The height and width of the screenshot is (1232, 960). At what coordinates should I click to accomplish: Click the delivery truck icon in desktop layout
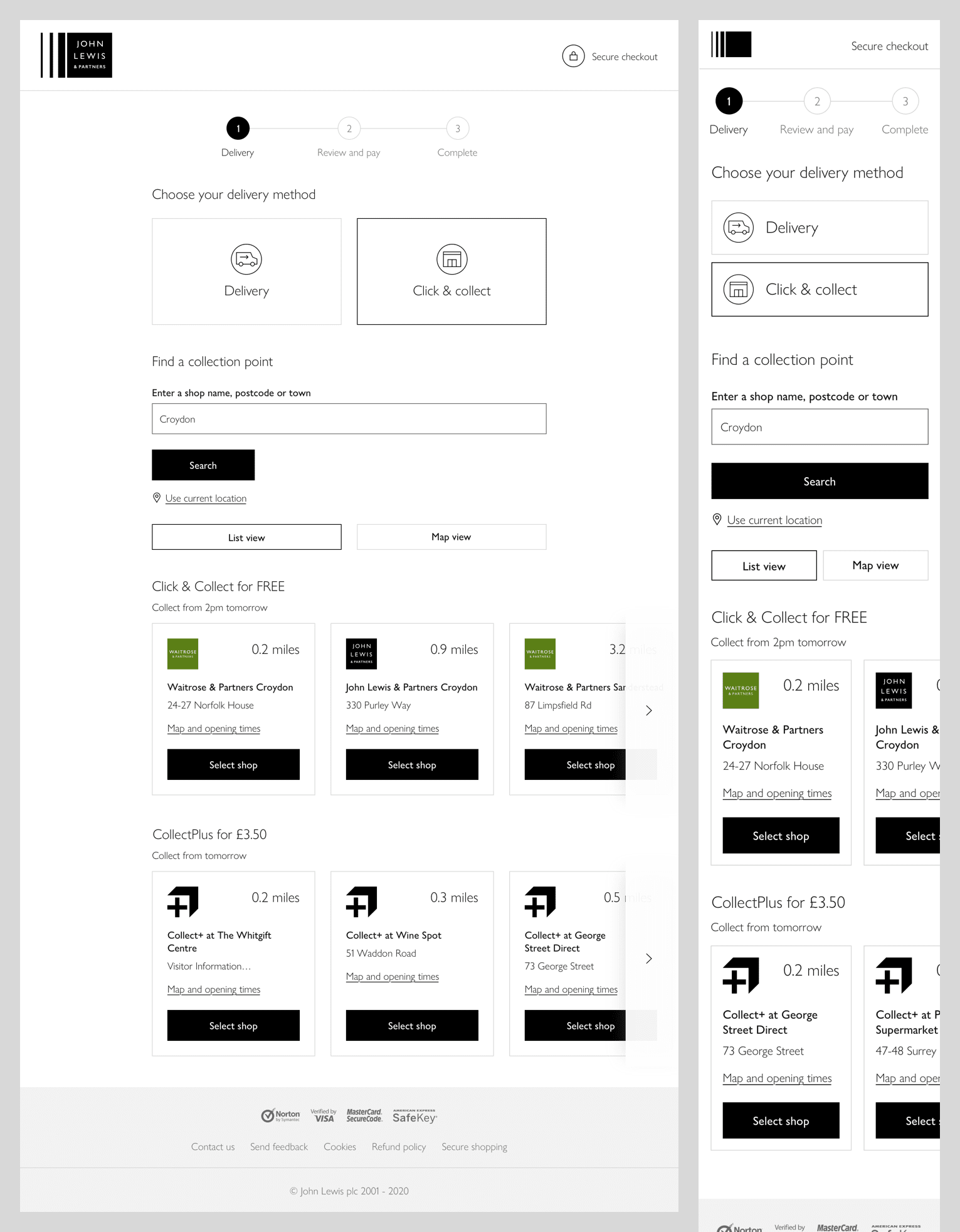pyautogui.click(x=246, y=259)
